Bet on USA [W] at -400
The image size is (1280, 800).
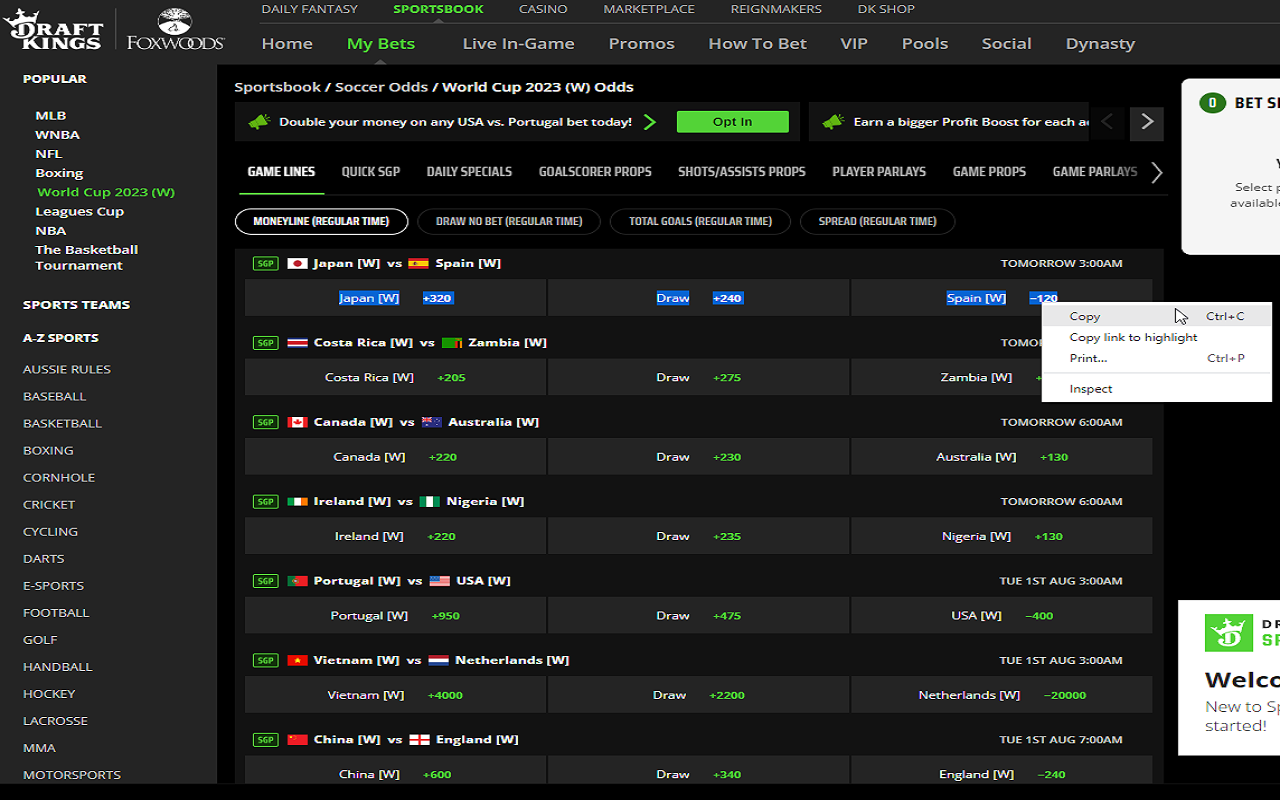(x=1002, y=616)
